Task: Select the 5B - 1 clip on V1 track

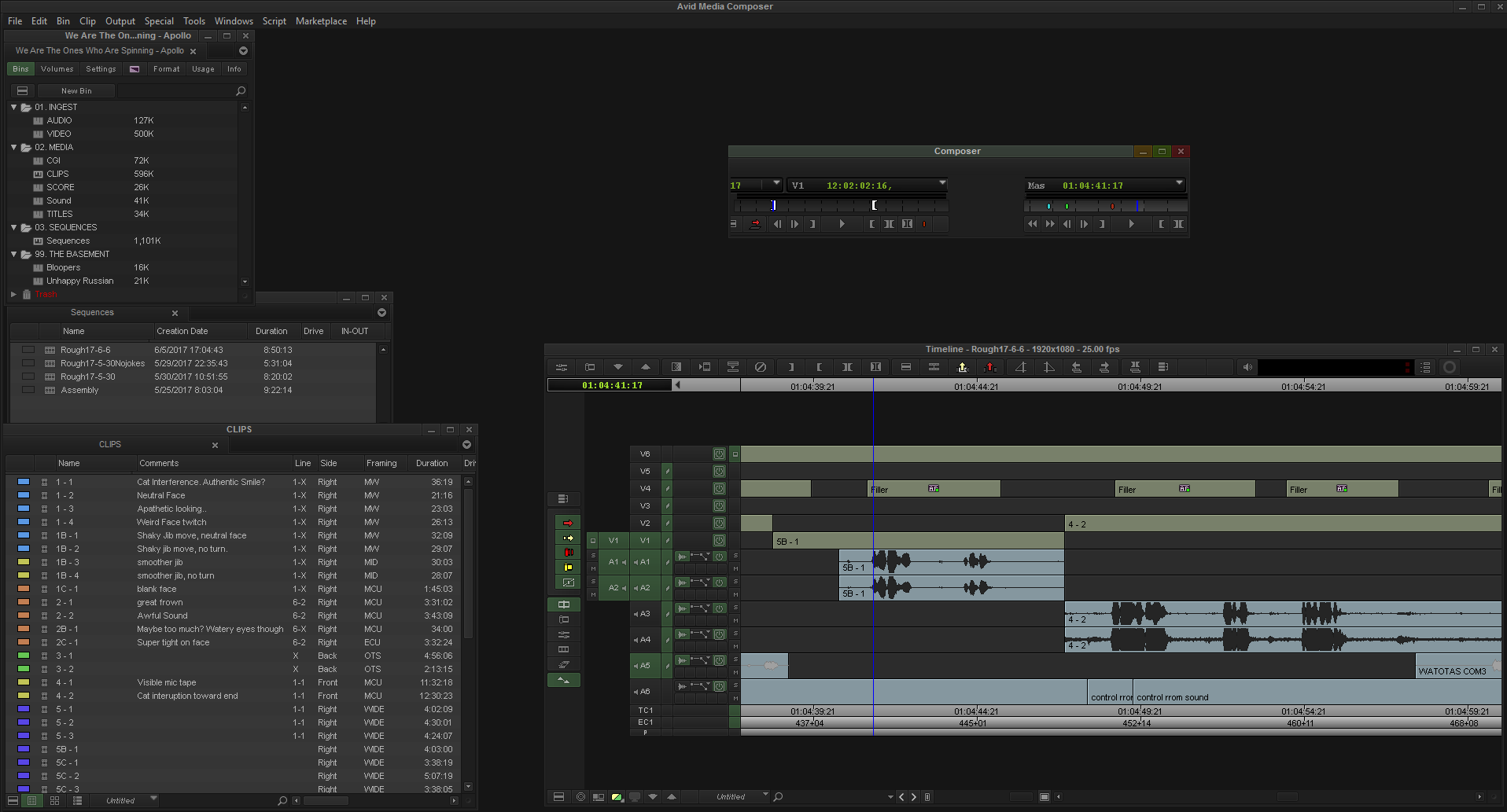Action: tap(918, 541)
